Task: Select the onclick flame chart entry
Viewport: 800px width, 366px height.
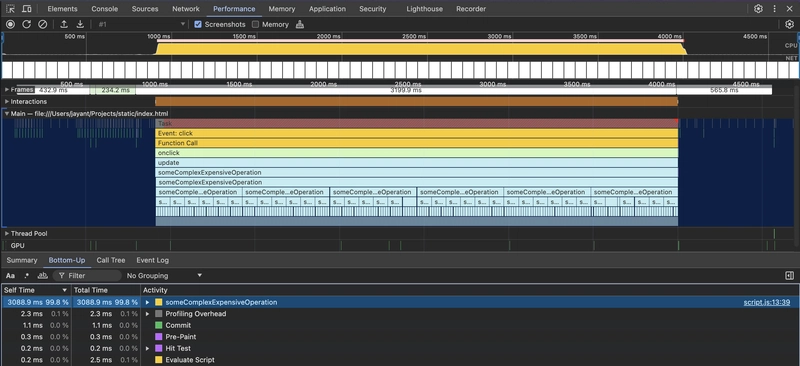Action: click(417, 153)
